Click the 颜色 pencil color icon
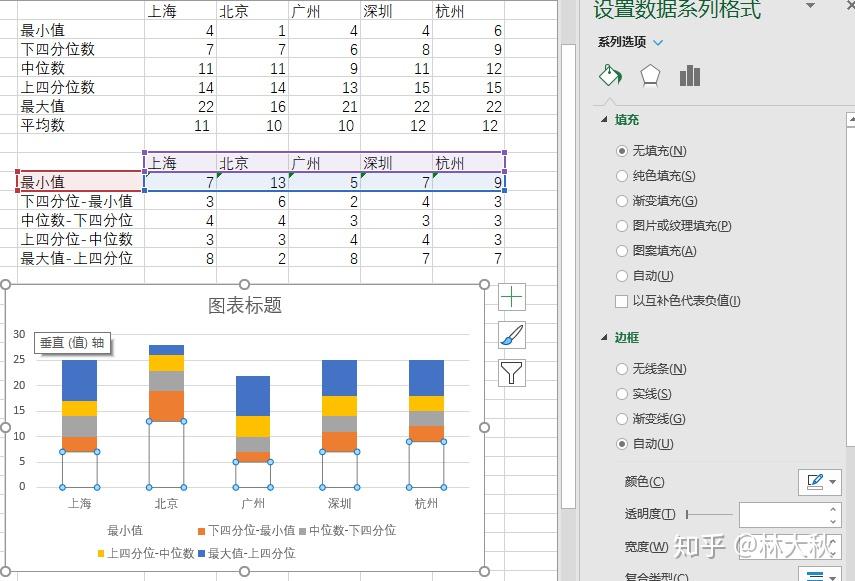The width and height of the screenshot is (855, 581). pos(816,481)
